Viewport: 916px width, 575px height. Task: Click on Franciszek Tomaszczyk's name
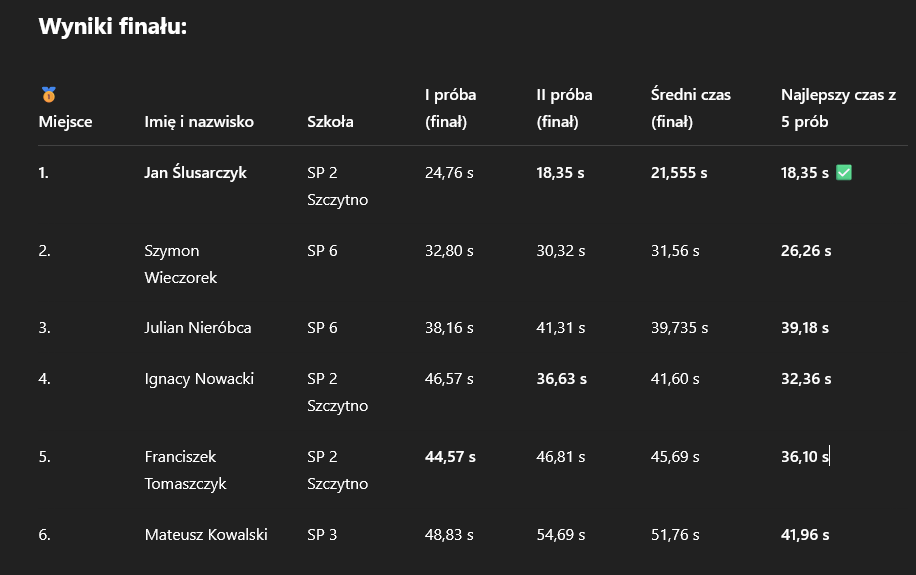pos(186,470)
